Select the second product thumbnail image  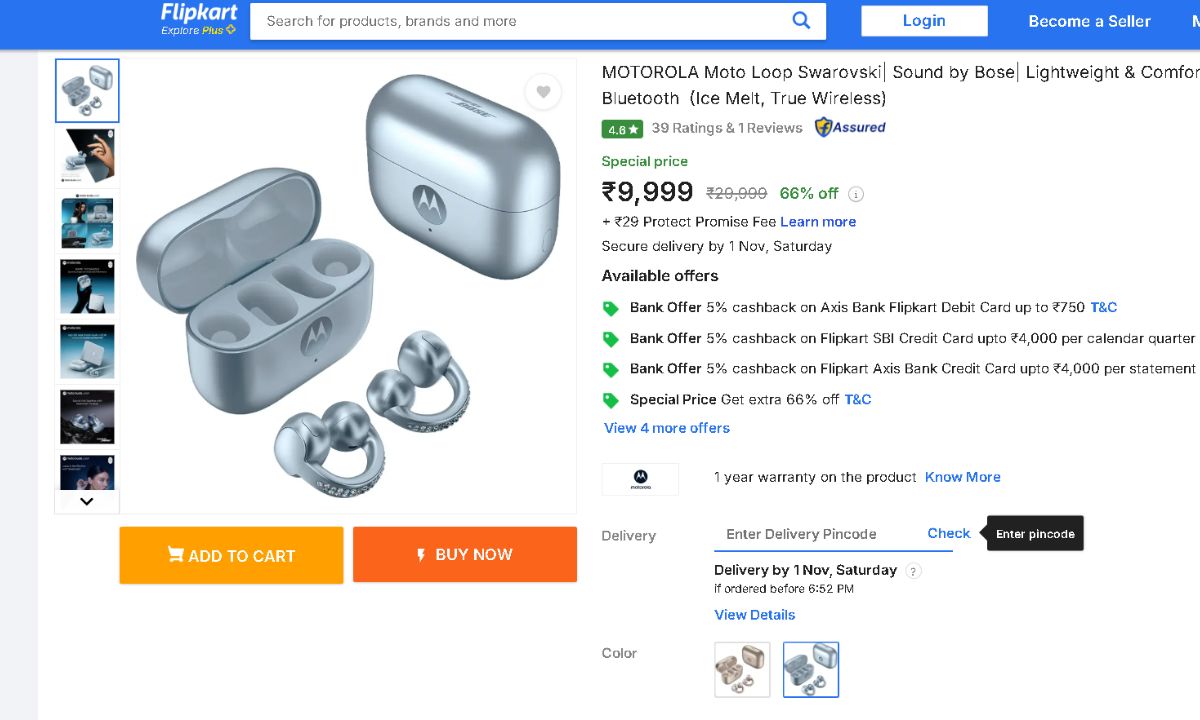click(87, 156)
